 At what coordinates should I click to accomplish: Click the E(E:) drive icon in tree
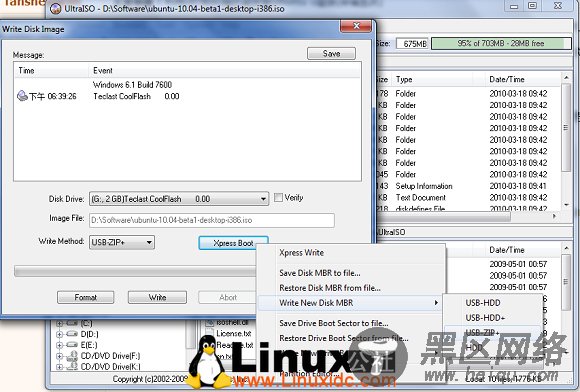pos(72,345)
